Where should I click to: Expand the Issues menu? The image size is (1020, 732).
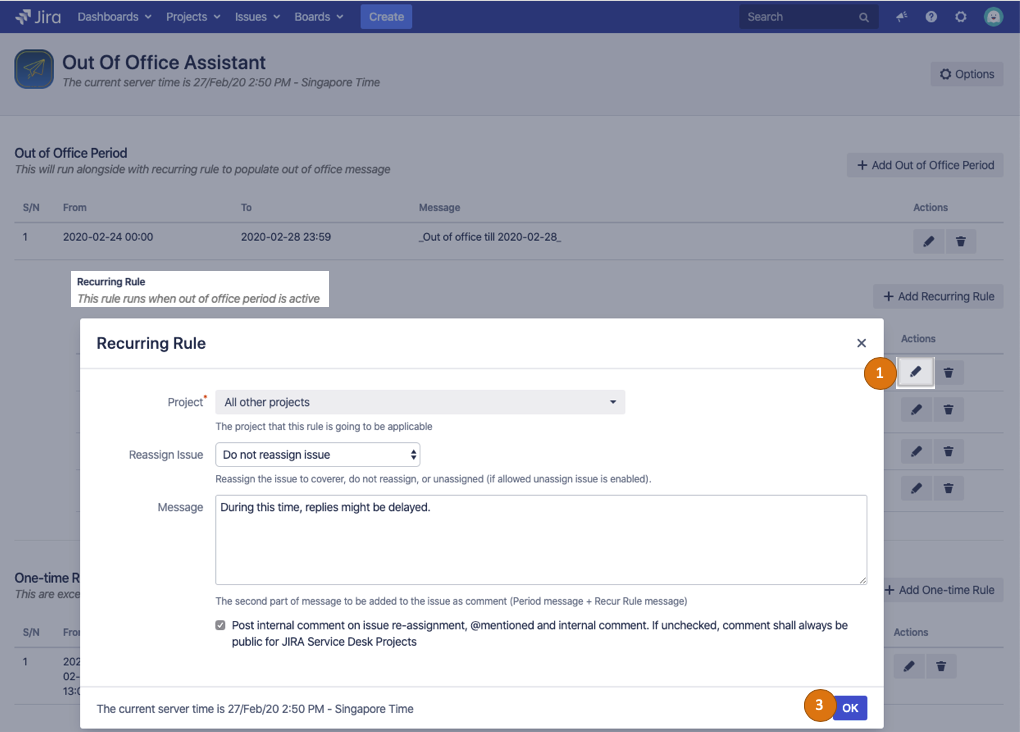(x=257, y=17)
